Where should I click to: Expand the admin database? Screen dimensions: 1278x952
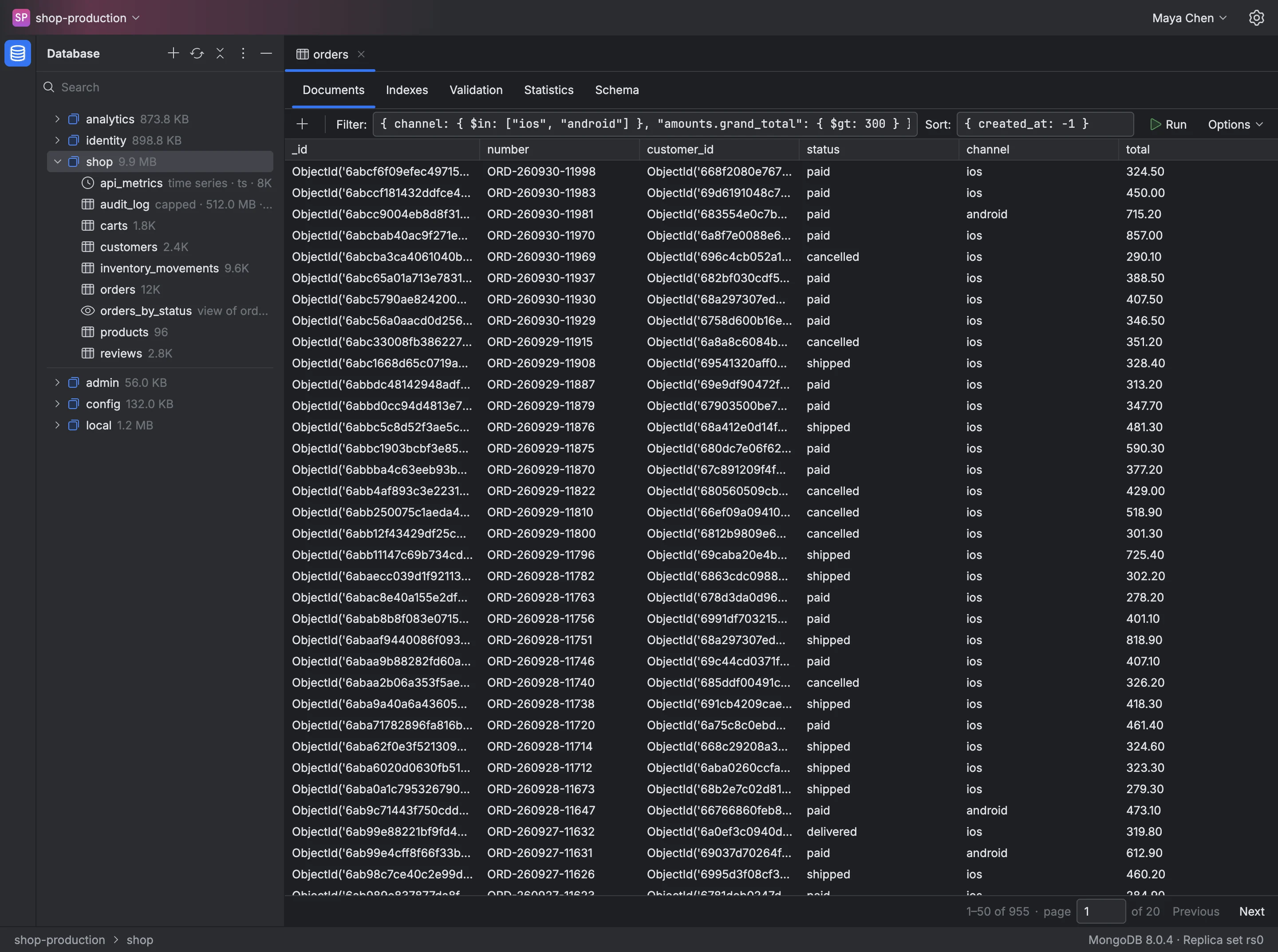(x=57, y=383)
